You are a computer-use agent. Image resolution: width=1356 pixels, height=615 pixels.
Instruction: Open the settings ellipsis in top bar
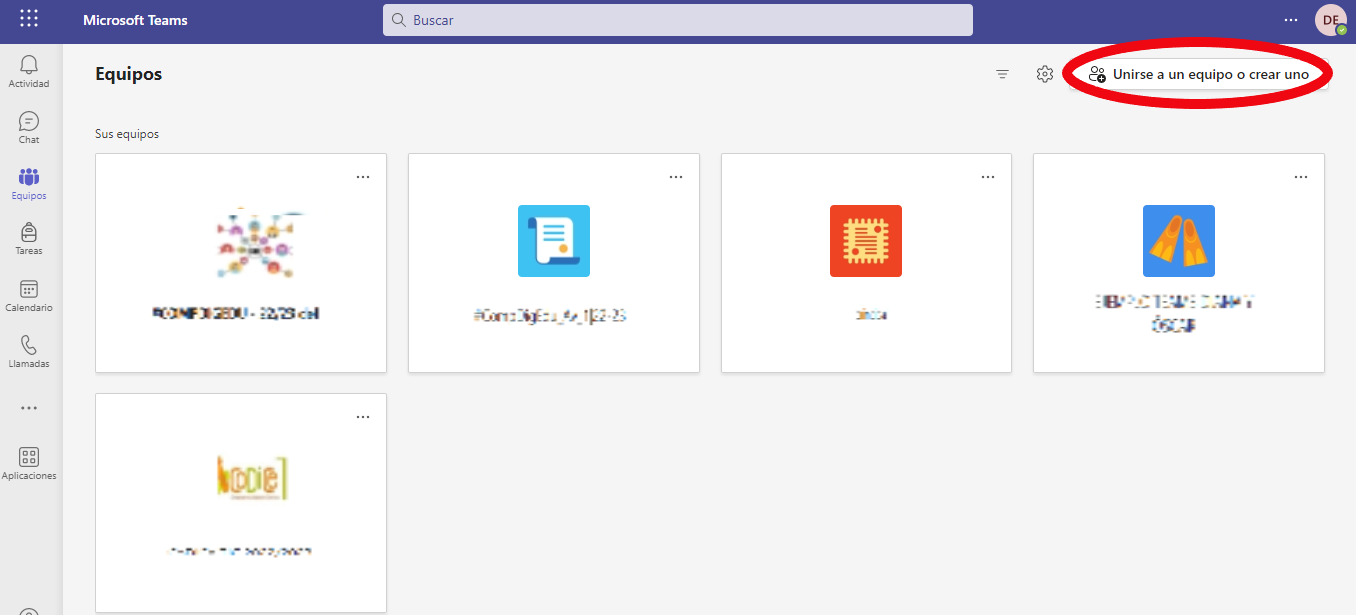point(1291,20)
